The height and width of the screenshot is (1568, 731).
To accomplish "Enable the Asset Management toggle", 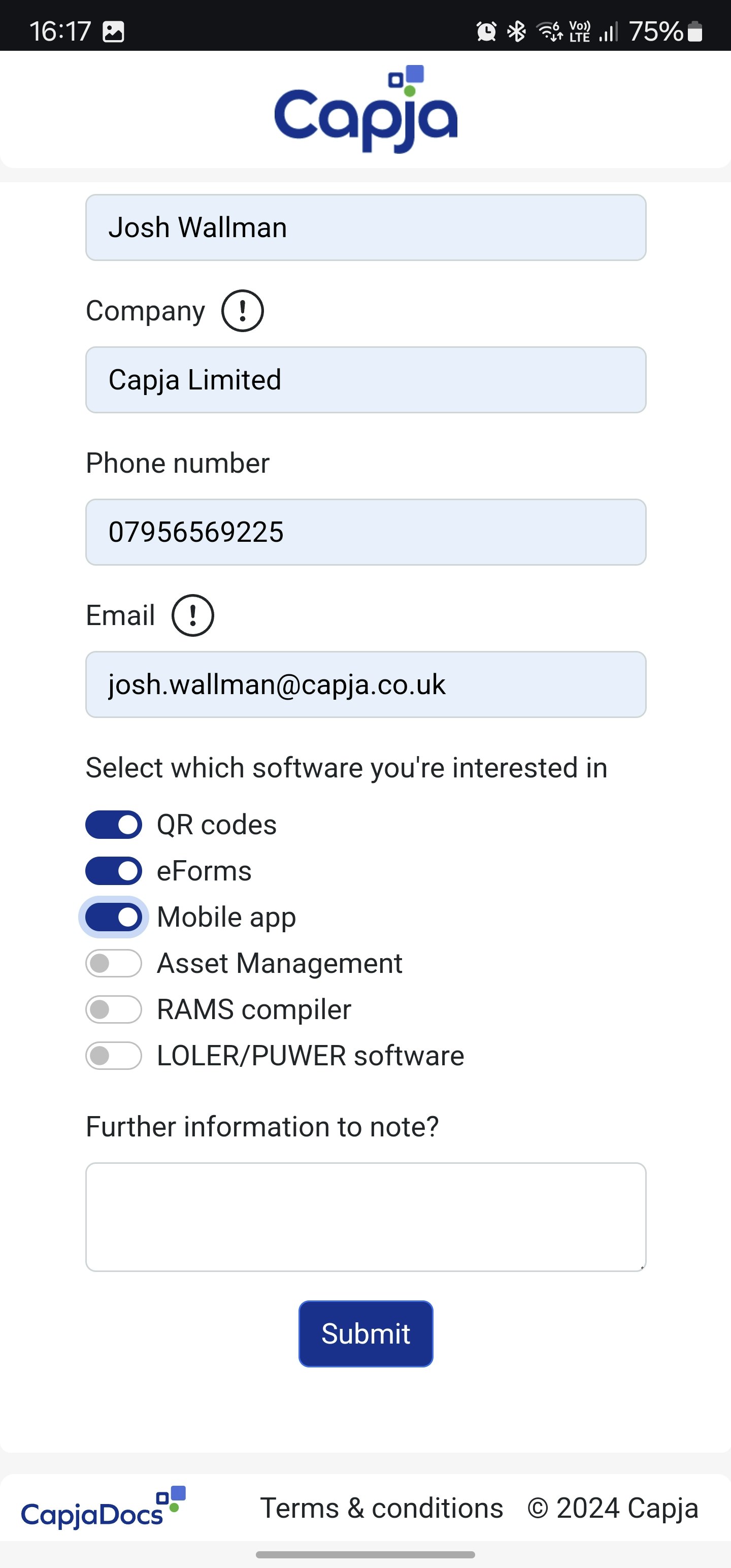I will pyautogui.click(x=114, y=964).
